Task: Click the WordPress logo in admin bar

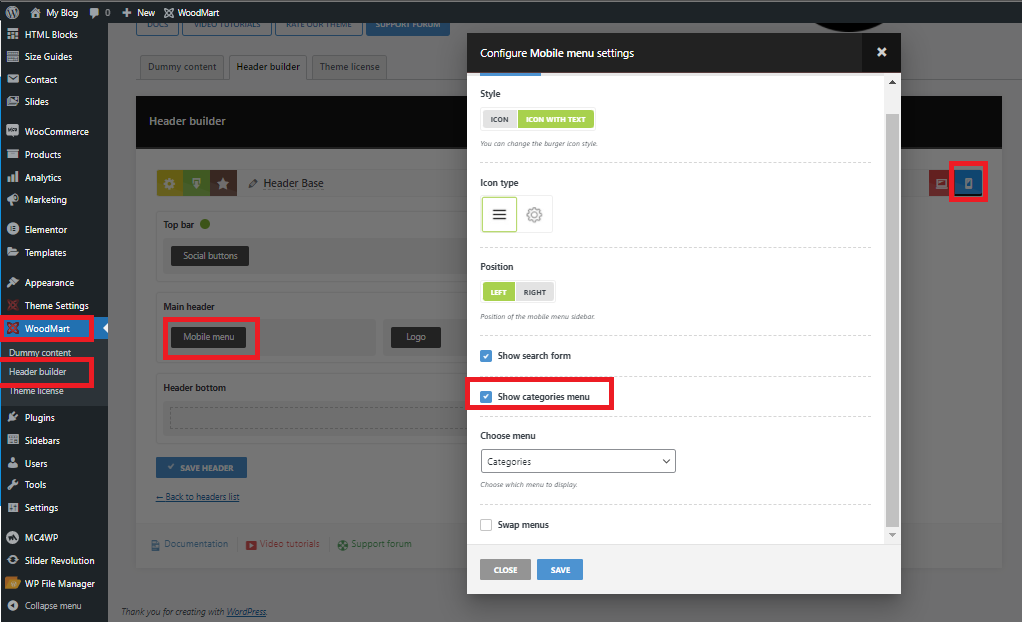Action: point(12,12)
